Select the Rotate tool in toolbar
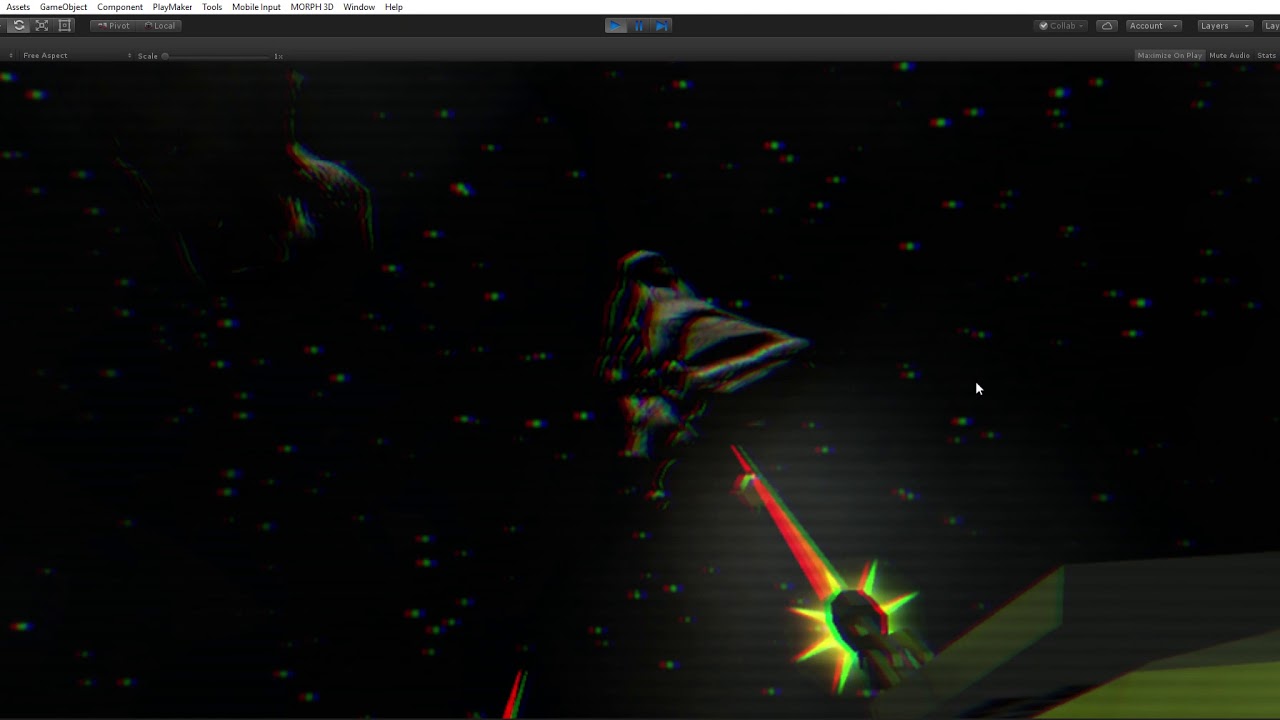Viewport: 1280px width, 720px height. pyautogui.click(x=19, y=26)
